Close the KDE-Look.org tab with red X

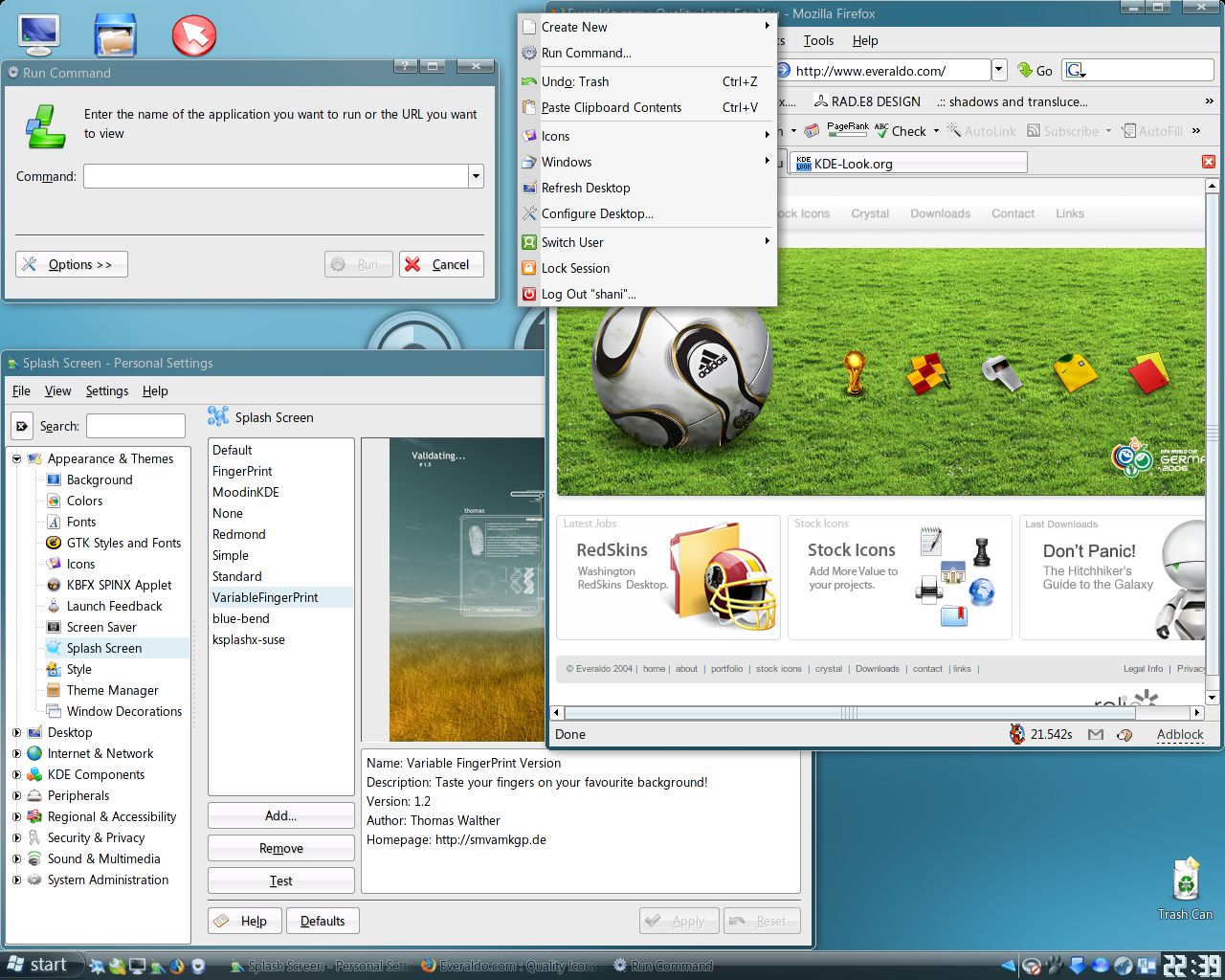(1209, 162)
